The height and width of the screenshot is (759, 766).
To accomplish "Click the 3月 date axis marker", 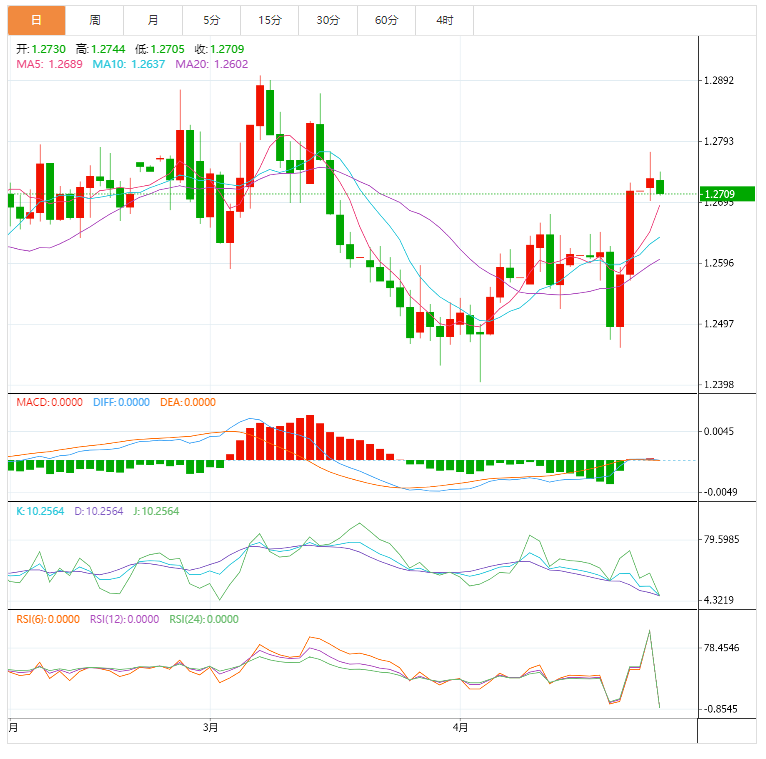I will [x=211, y=727].
